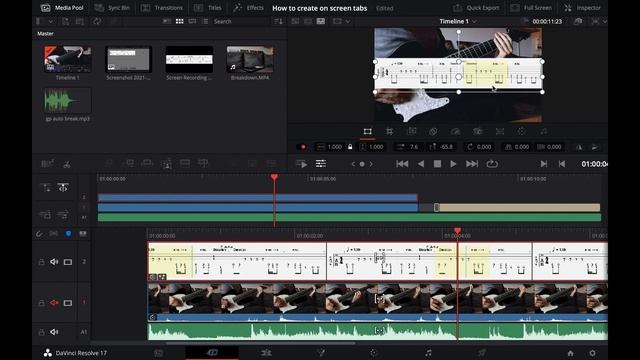
Task: Flip the image vertically
Action: [x=595, y=147]
